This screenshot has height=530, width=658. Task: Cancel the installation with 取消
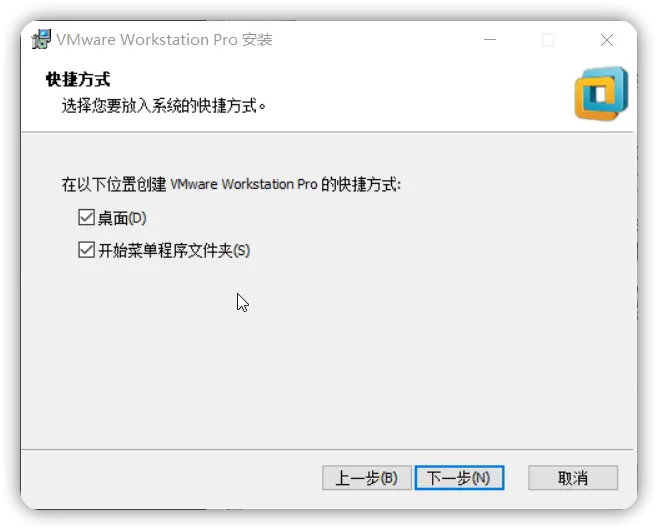point(573,478)
